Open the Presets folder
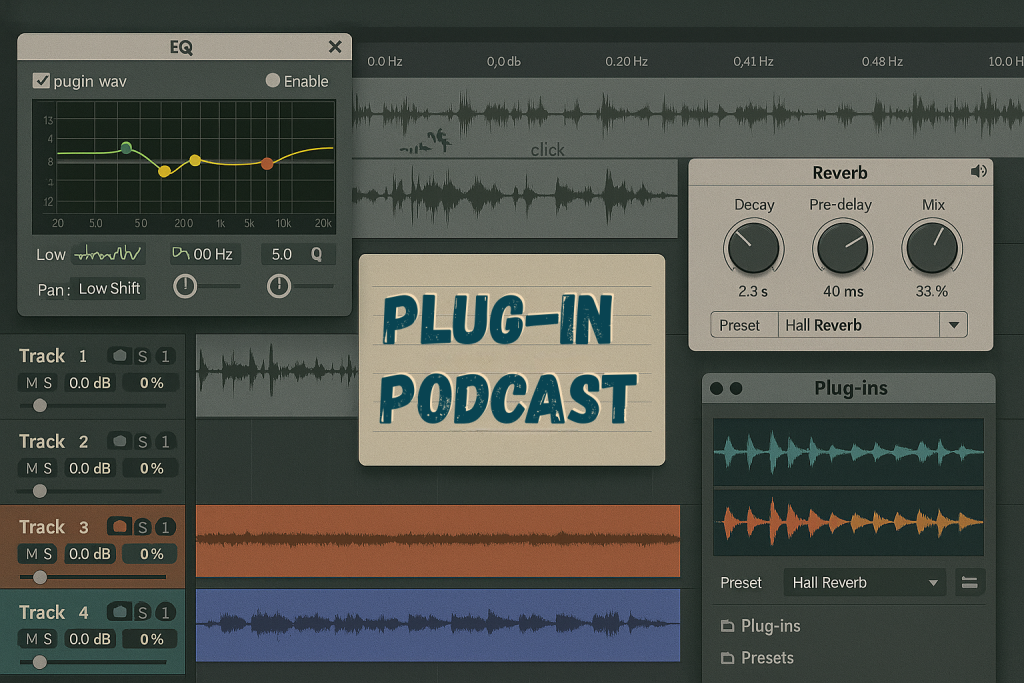Screen dimensions: 1024x683 (758, 658)
